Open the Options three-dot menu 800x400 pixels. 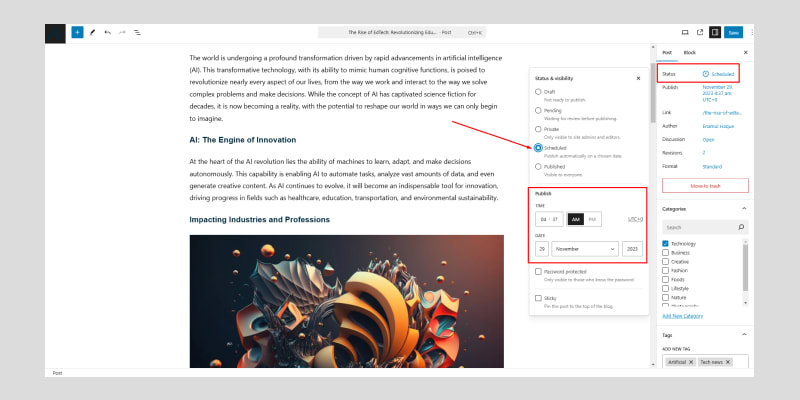coord(752,33)
